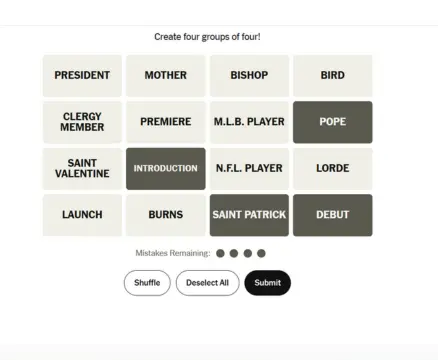Select the PRESIDENT tile
The height and width of the screenshot is (360, 438).
pyautogui.click(x=82, y=76)
